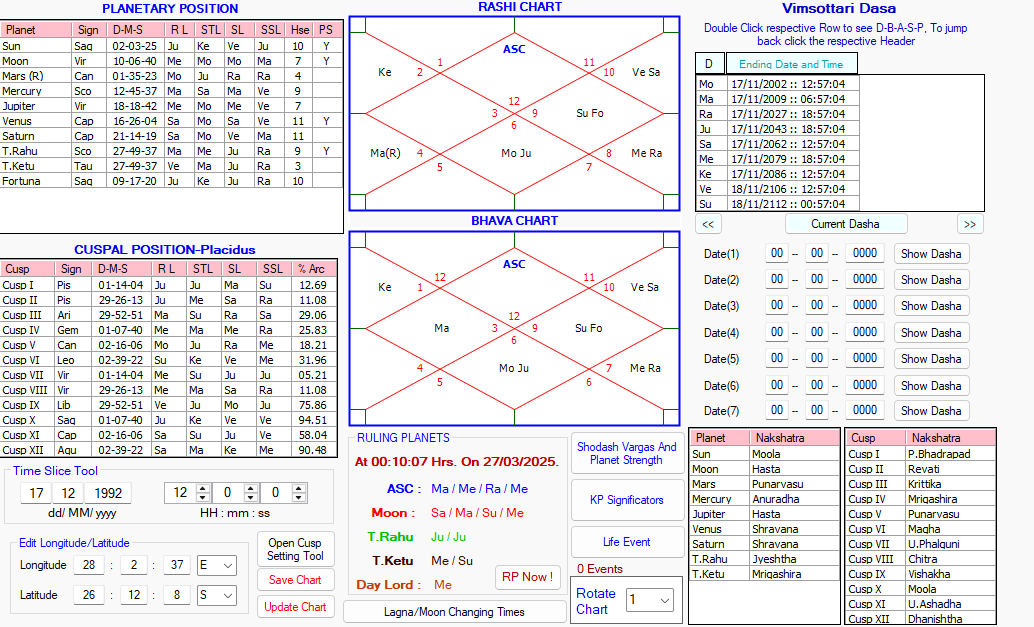Select the Ending Date and Time column header

click(791, 64)
